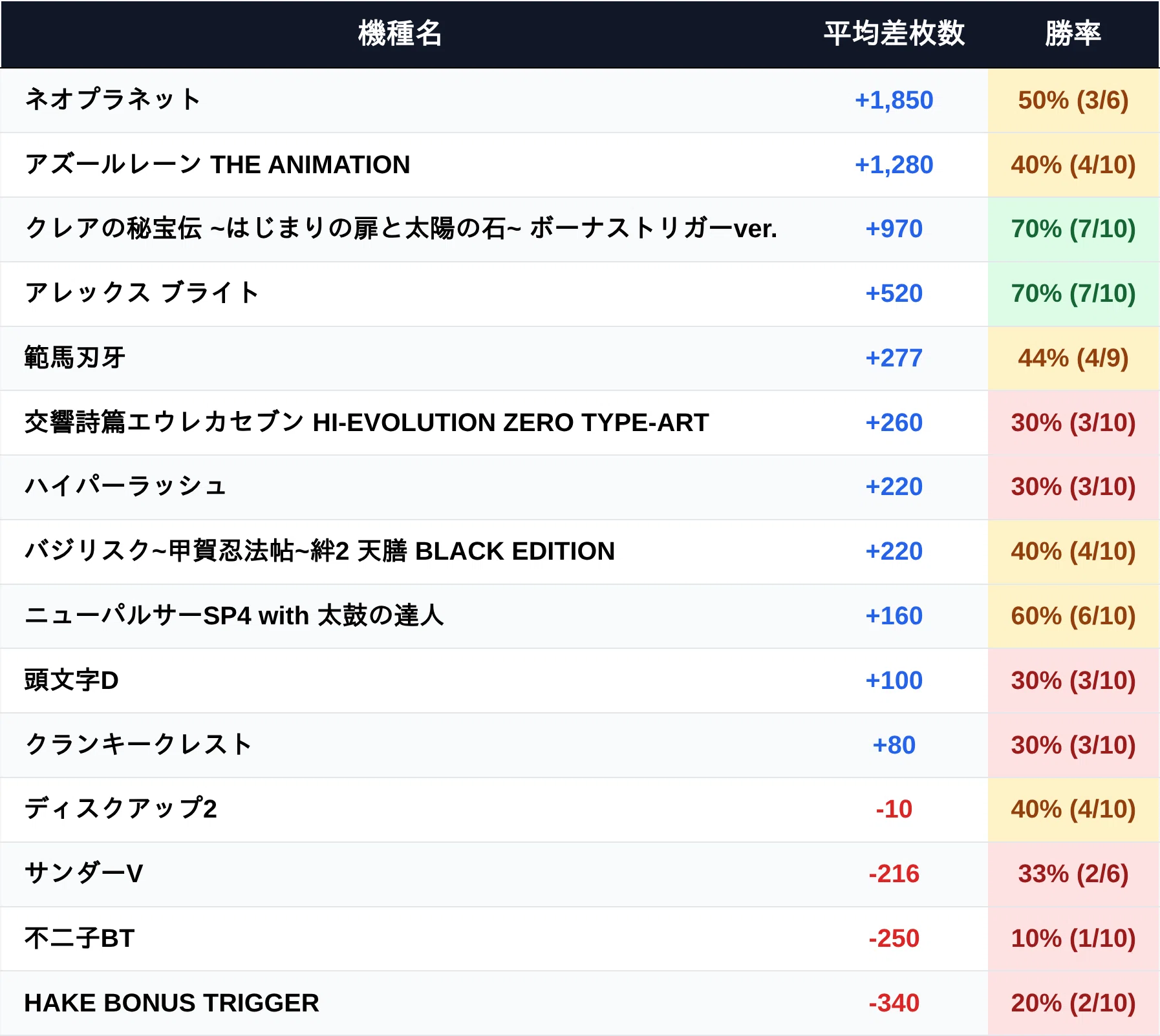The width and height of the screenshot is (1160, 1036).
Task: Click the +260 value cell
Action: 894,423
